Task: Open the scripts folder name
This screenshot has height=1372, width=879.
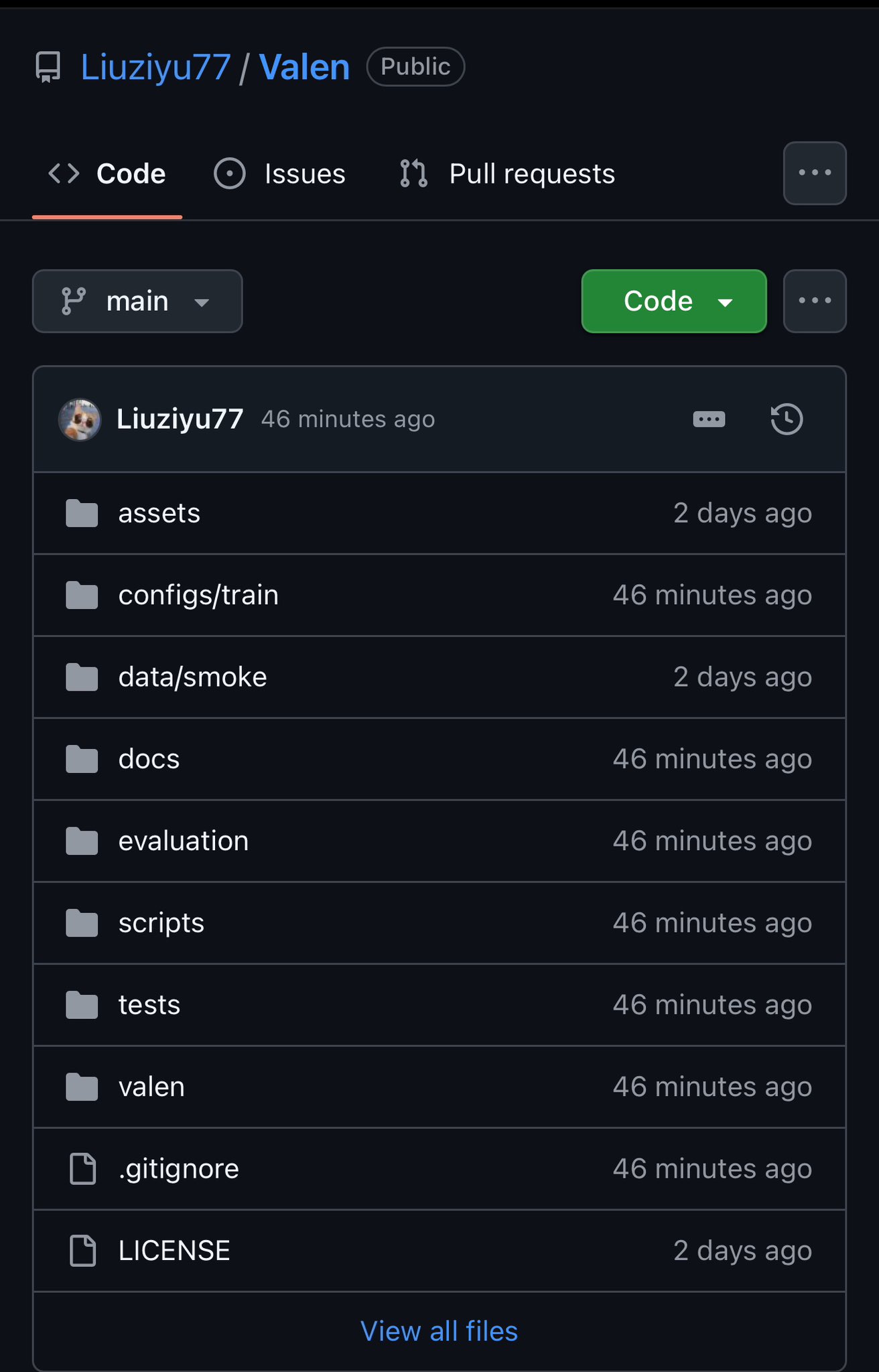Action: [x=161, y=923]
